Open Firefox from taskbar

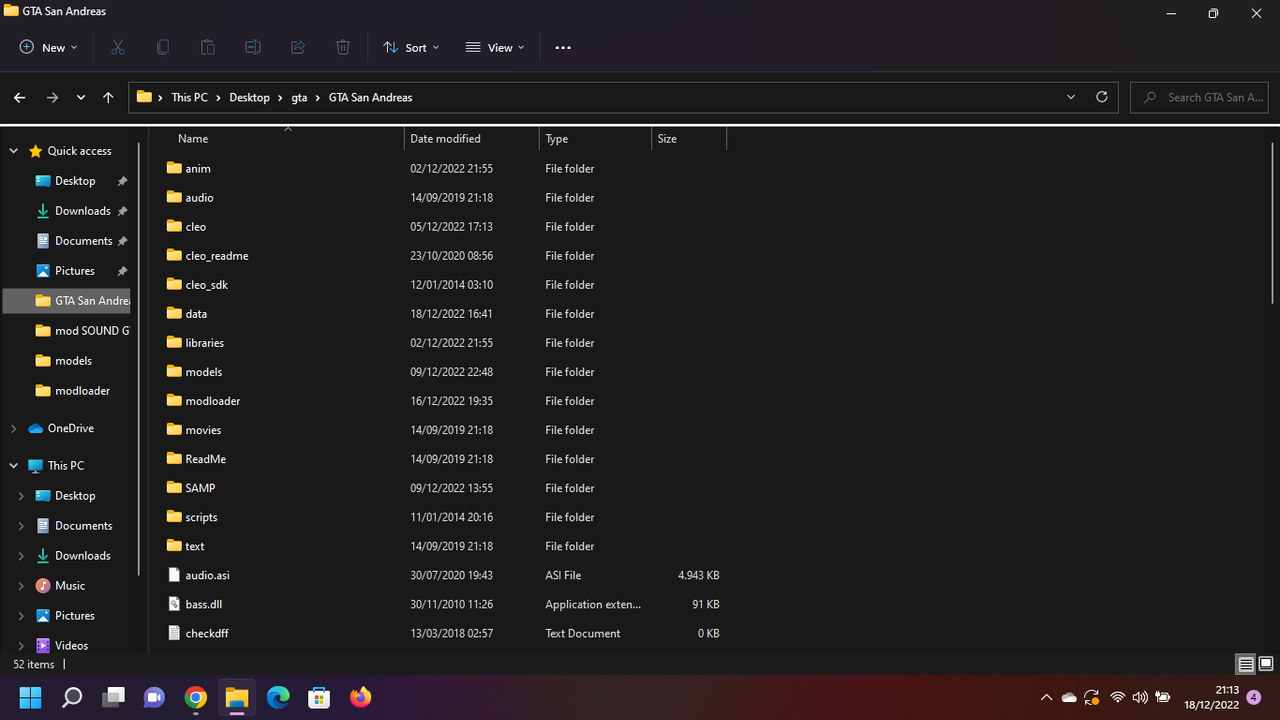pyautogui.click(x=360, y=697)
